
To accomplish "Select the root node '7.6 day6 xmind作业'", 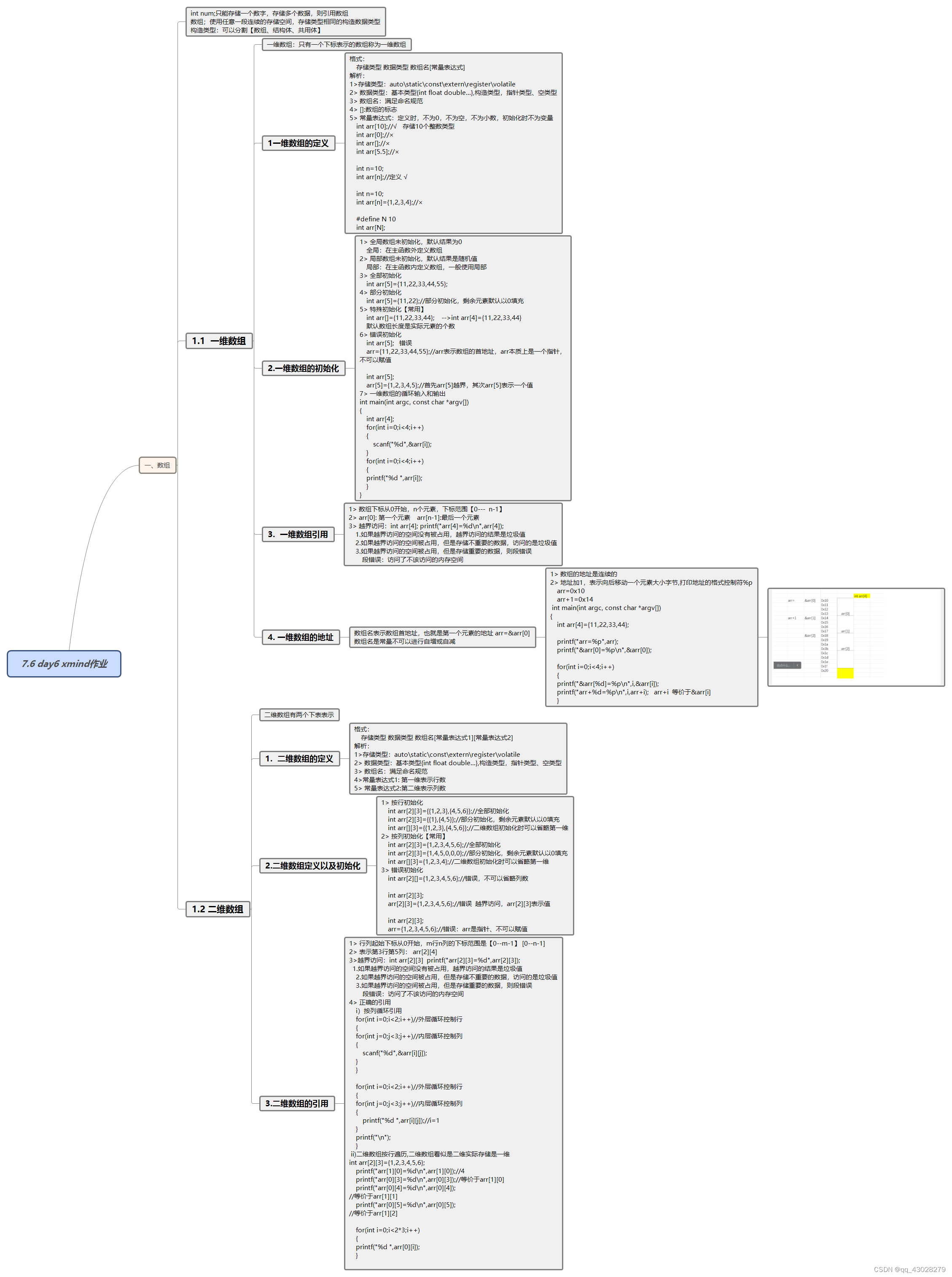I will point(64,663).
